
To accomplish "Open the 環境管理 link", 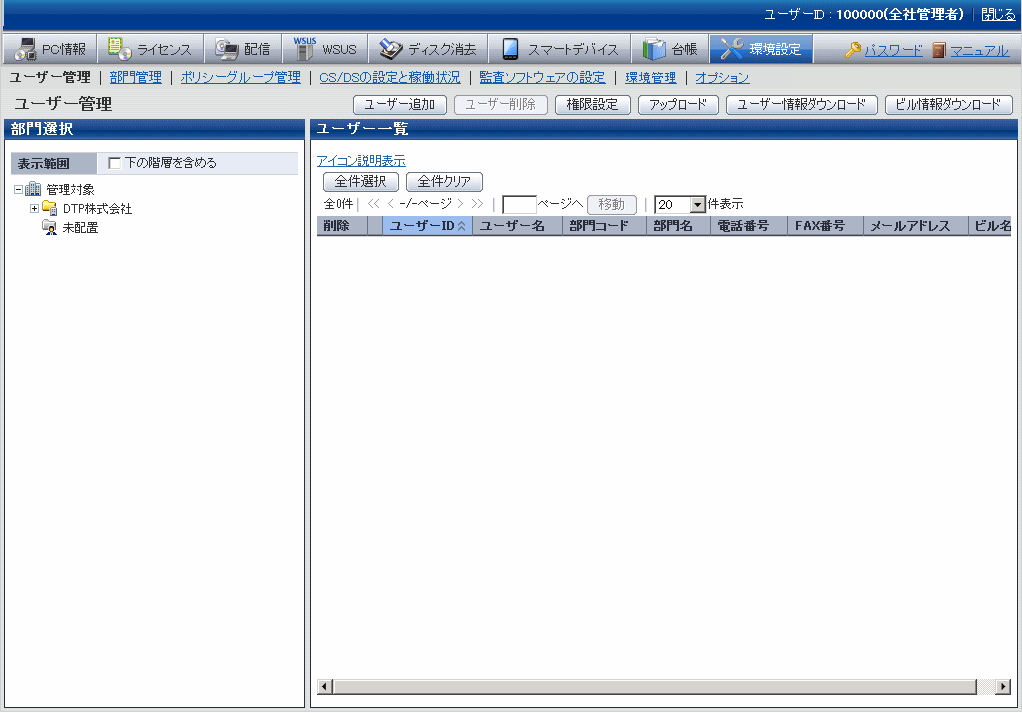I will [x=650, y=78].
